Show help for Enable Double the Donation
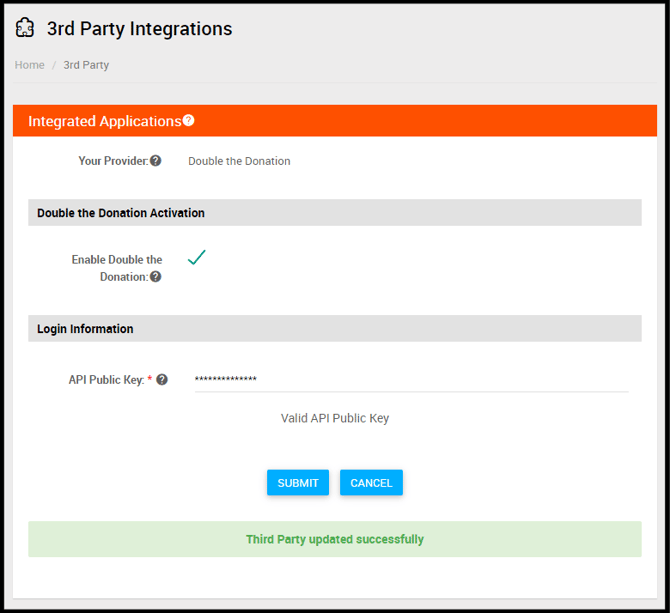This screenshot has height=613, width=670. 156,277
